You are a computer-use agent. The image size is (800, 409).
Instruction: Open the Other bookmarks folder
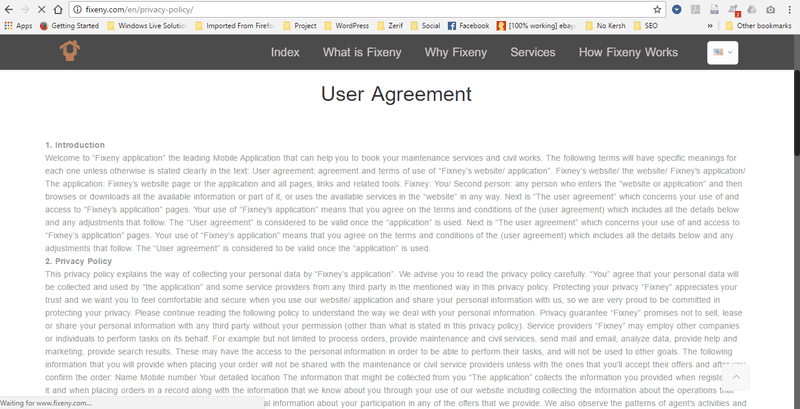pos(758,25)
